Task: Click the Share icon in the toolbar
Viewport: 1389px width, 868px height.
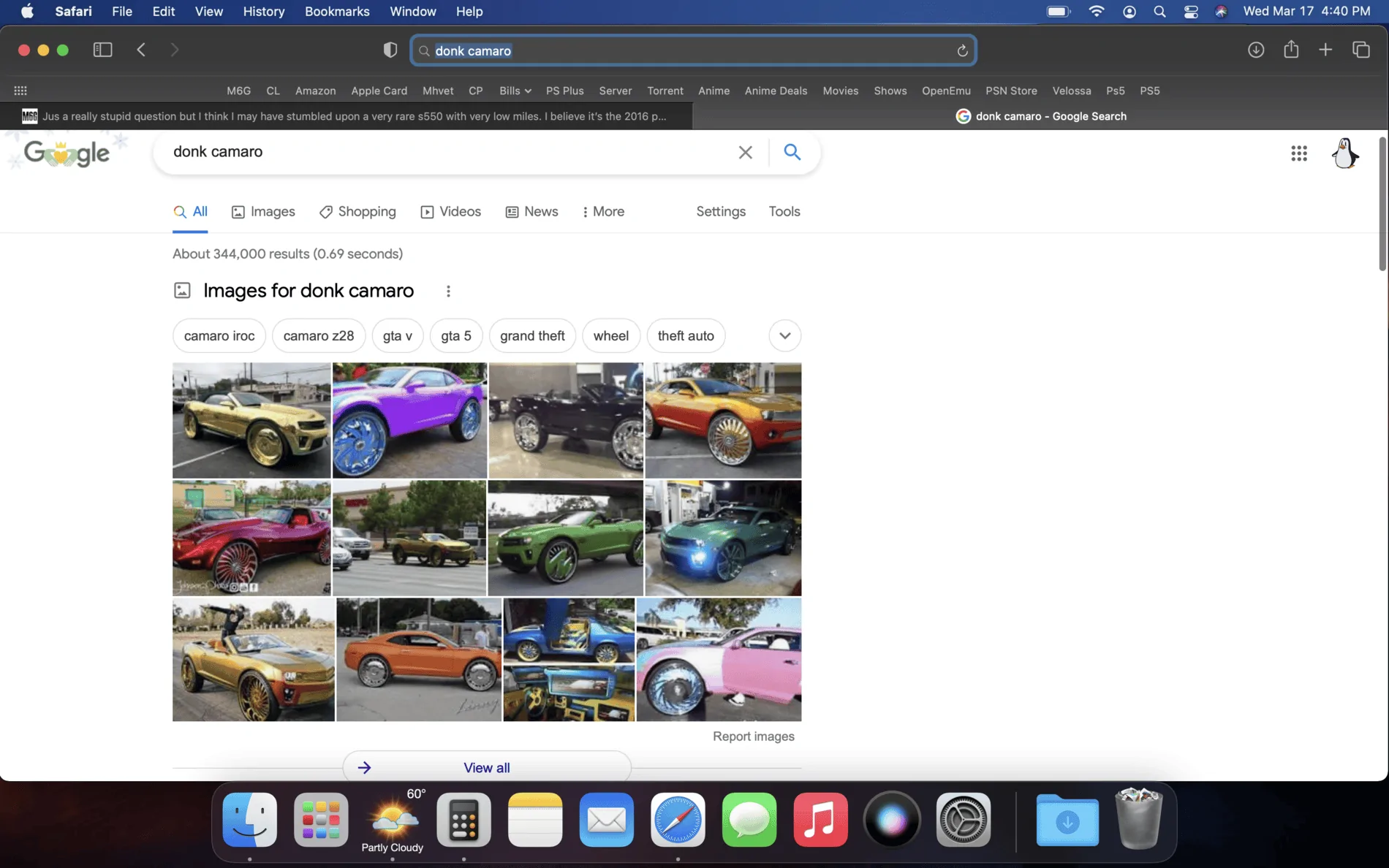Action: click(x=1291, y=49)
